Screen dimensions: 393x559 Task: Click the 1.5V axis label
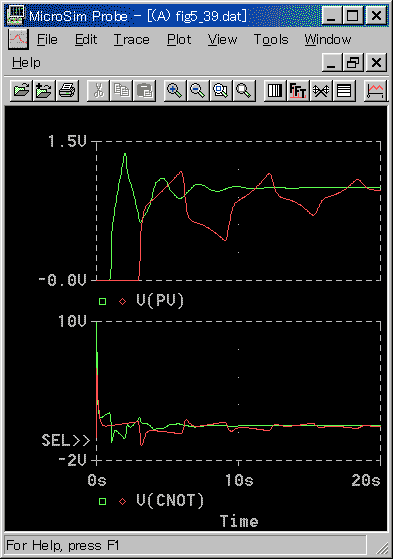click(67, 141)
